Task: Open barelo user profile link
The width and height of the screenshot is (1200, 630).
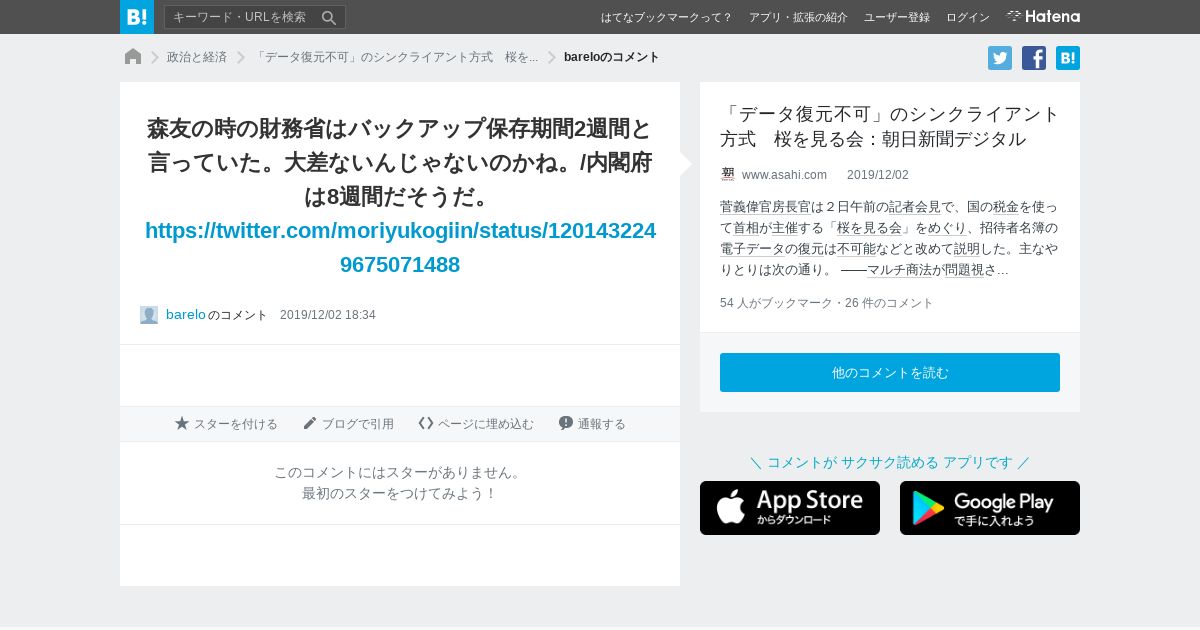Action: click(x=186, y=314)
